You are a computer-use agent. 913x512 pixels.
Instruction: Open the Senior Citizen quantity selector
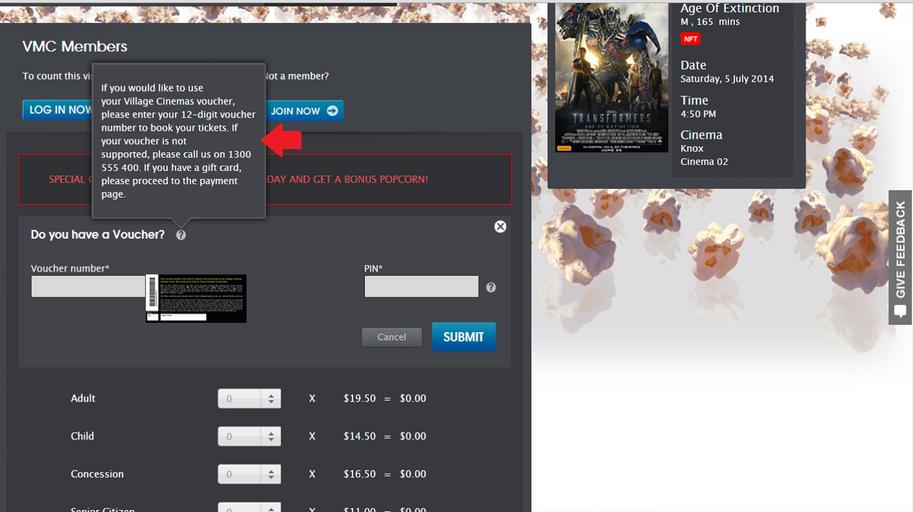coord(249,508)
